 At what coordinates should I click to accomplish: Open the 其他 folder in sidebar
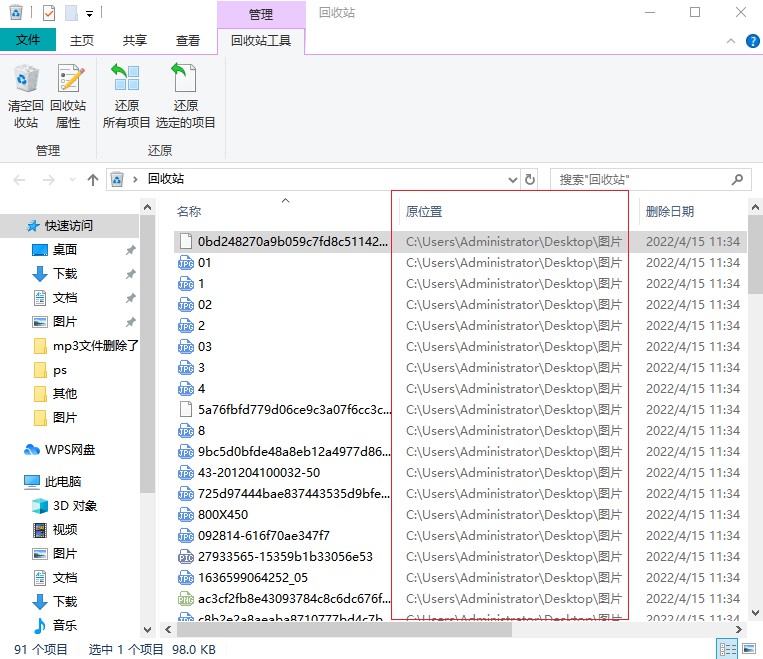[65, 393]
